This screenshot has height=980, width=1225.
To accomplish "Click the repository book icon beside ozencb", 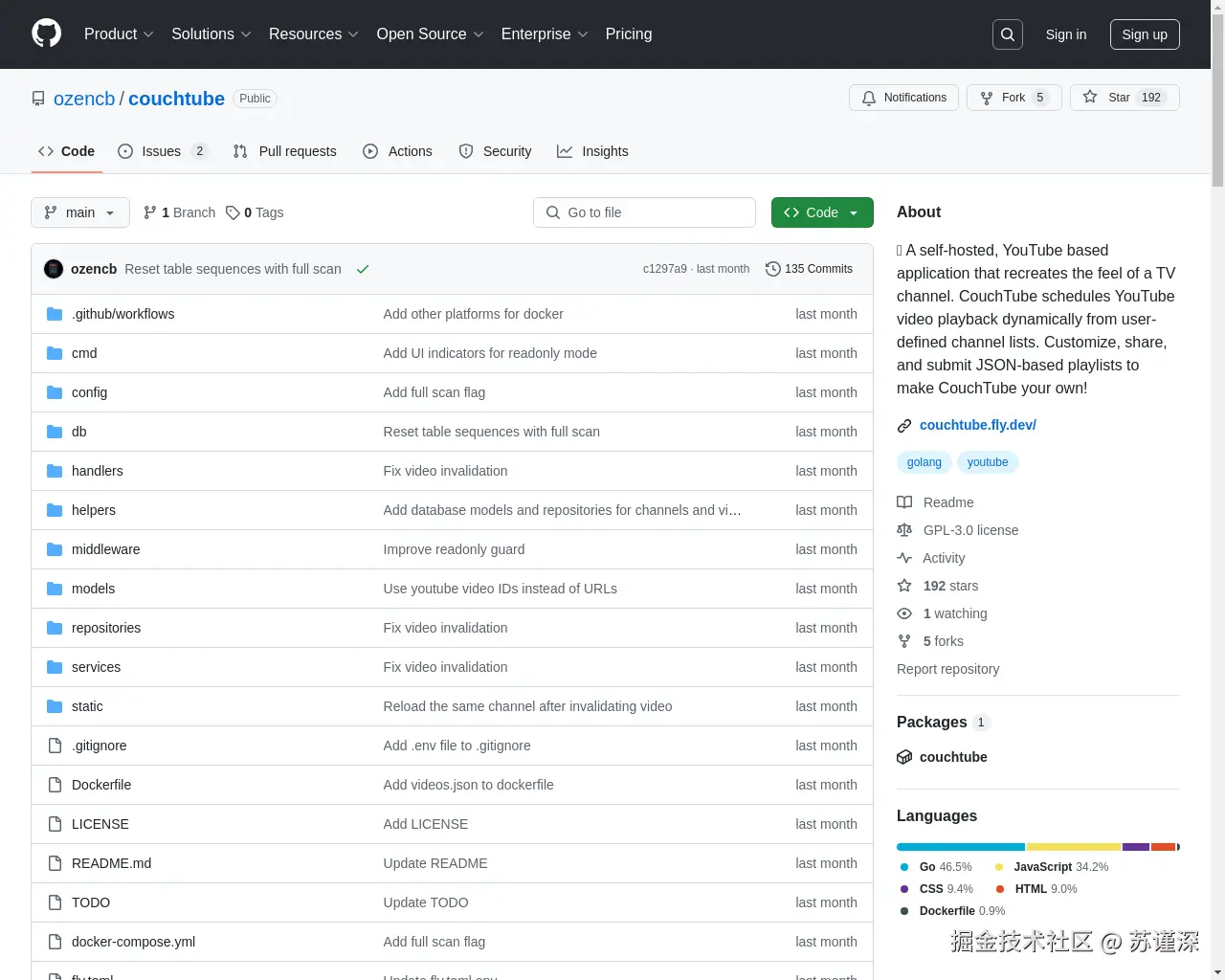I will pyautogui.click(x=38, y=99).
